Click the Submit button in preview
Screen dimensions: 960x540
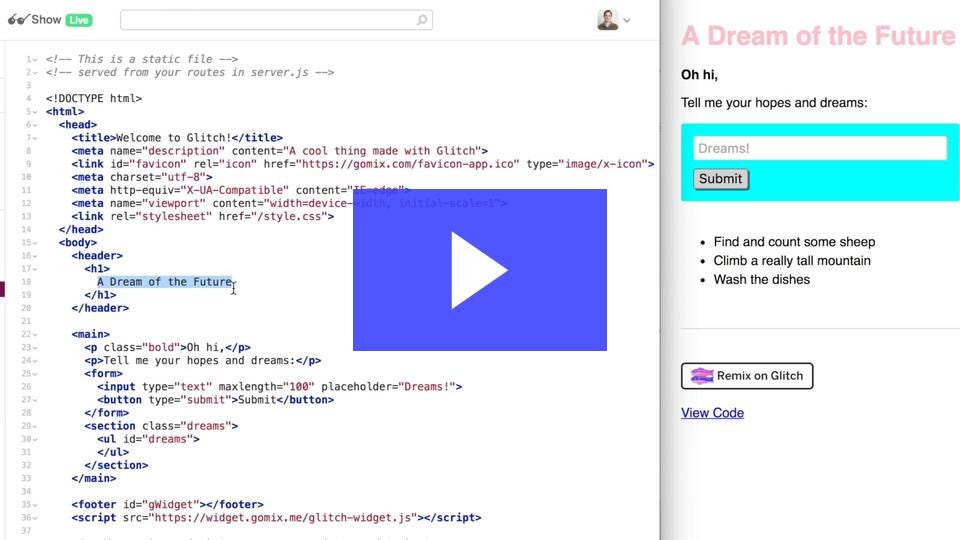tap(721, 179)
